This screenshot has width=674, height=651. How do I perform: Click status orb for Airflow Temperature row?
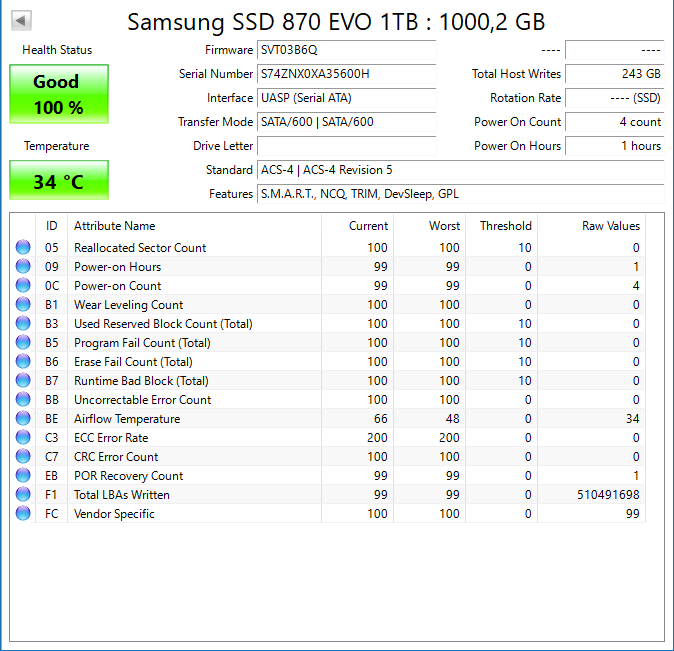tap(23, 419)
